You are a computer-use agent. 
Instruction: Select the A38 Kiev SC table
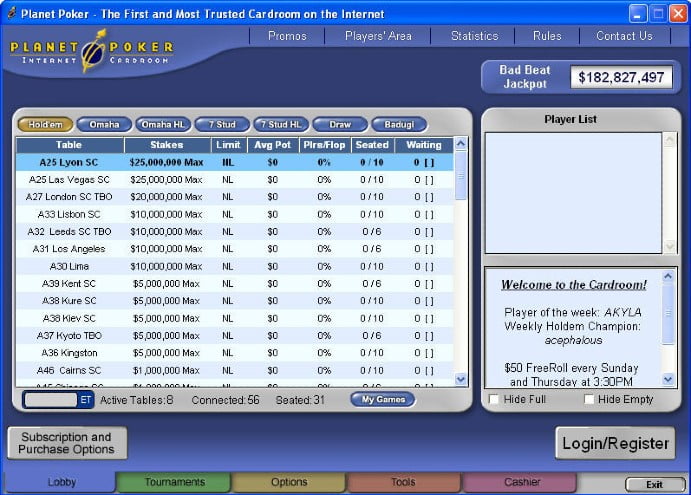234,319
